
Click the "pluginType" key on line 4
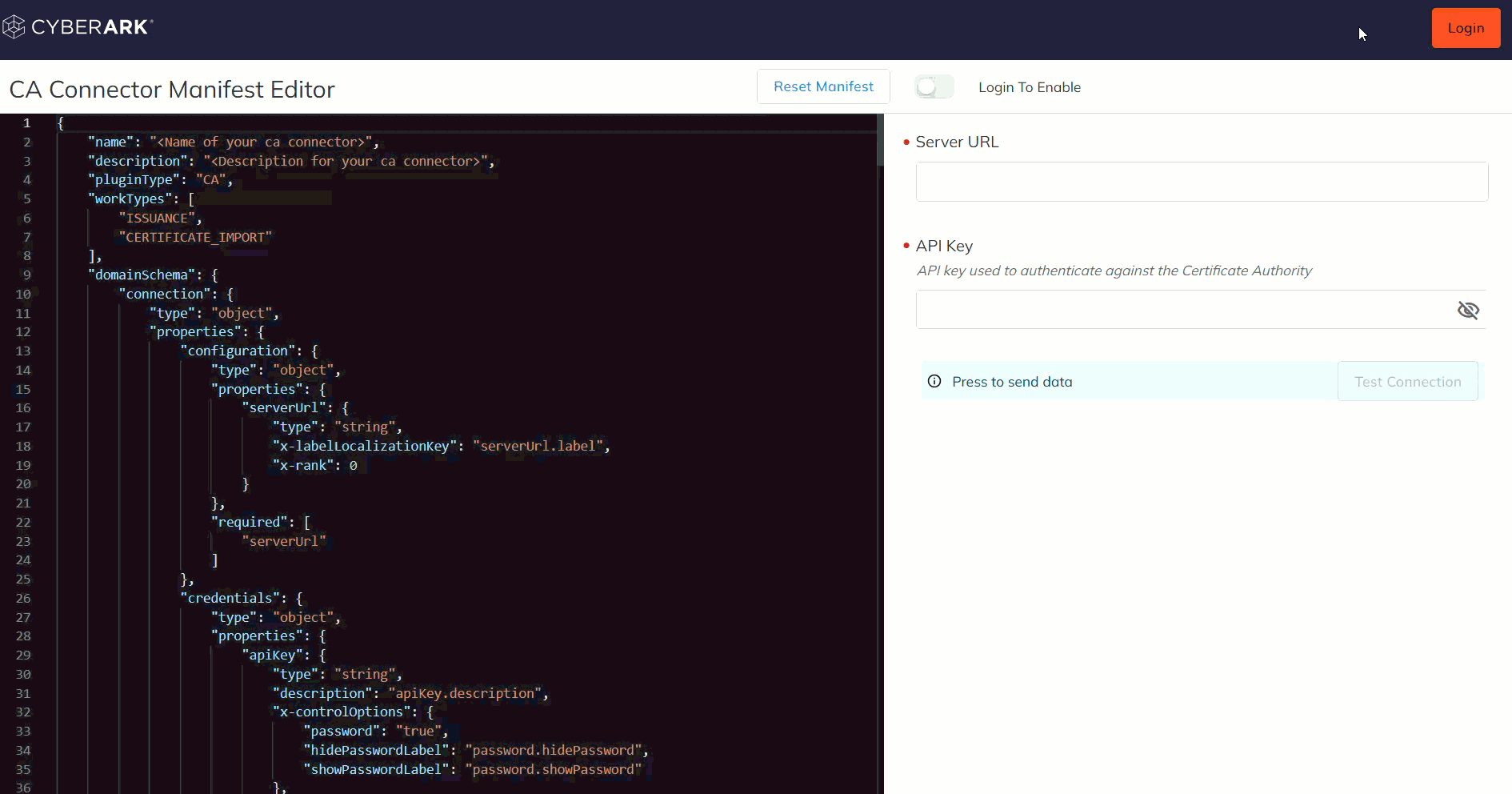[134, 179]
